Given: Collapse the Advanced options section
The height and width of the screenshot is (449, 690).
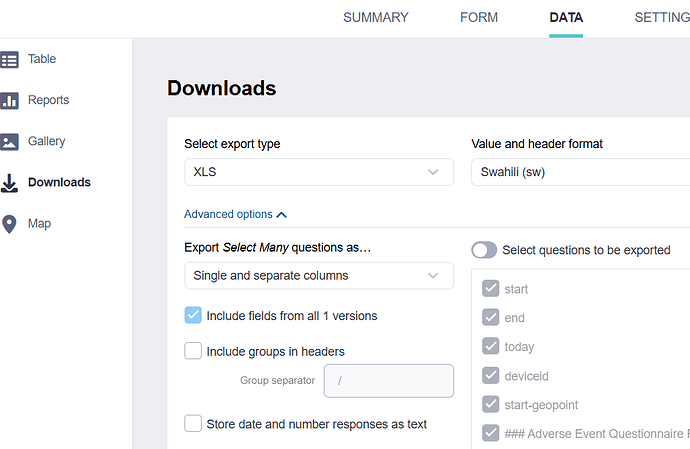Looking at the screenshot, I should click(x=235, y=214).
